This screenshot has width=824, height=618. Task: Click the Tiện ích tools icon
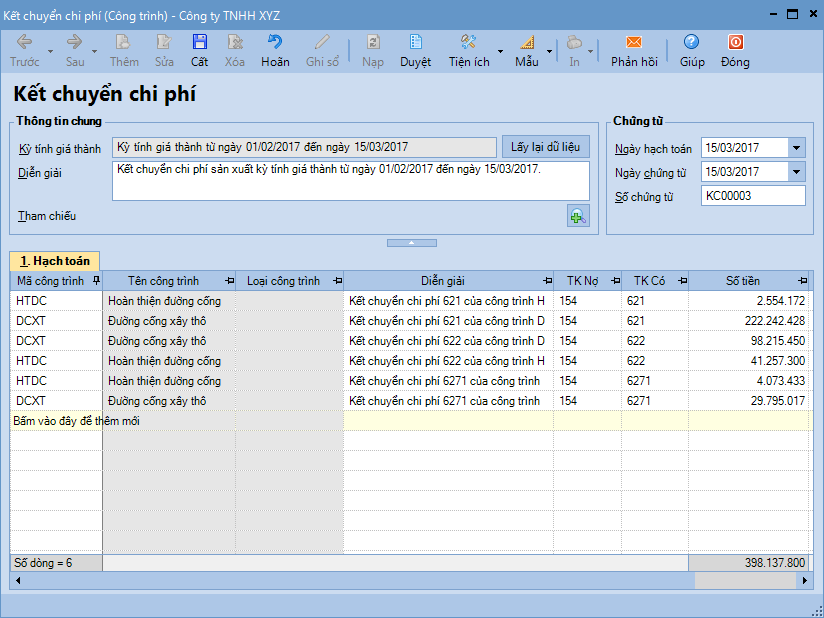[468, 42]
